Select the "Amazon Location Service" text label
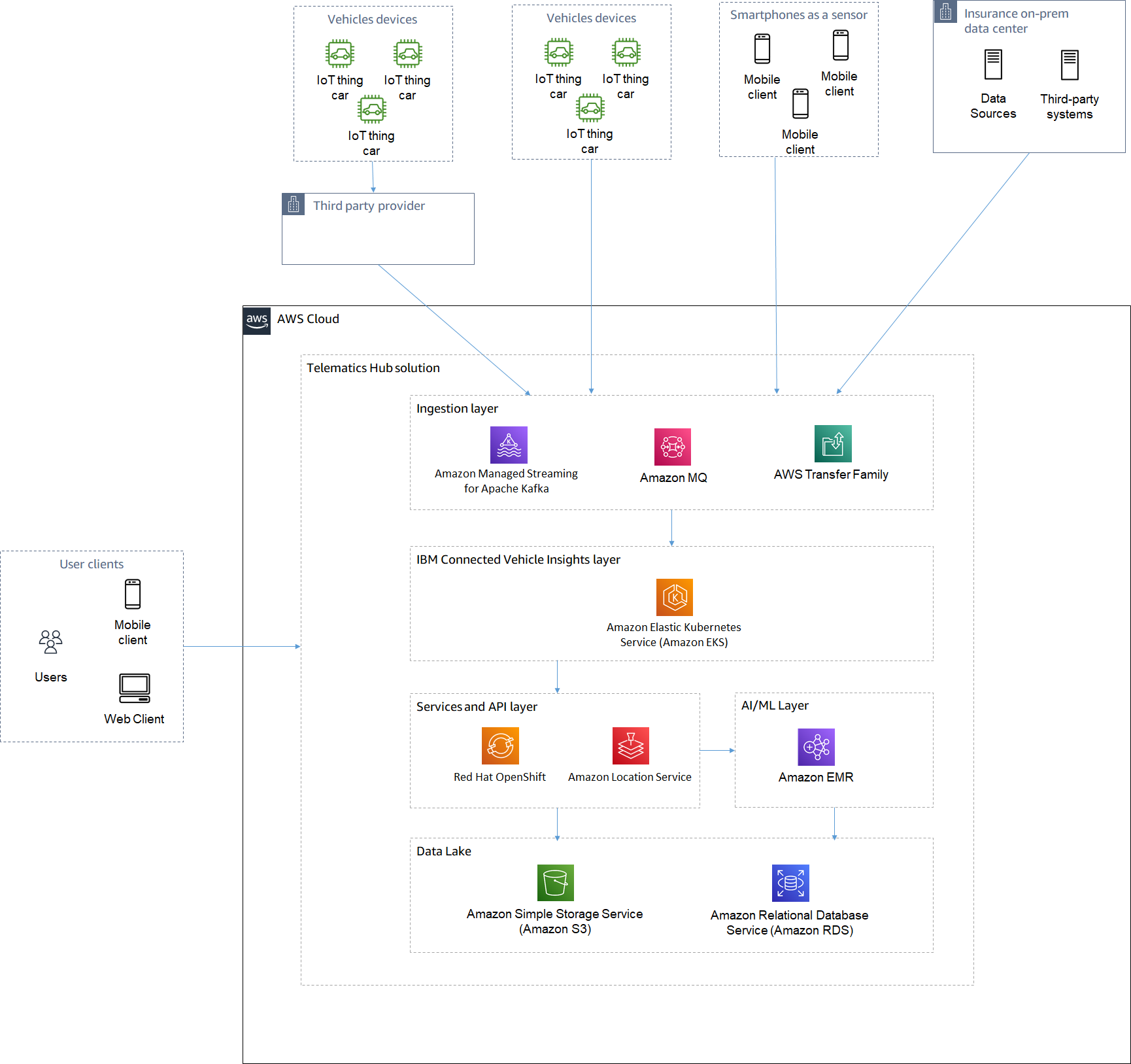 coord(630,777)
